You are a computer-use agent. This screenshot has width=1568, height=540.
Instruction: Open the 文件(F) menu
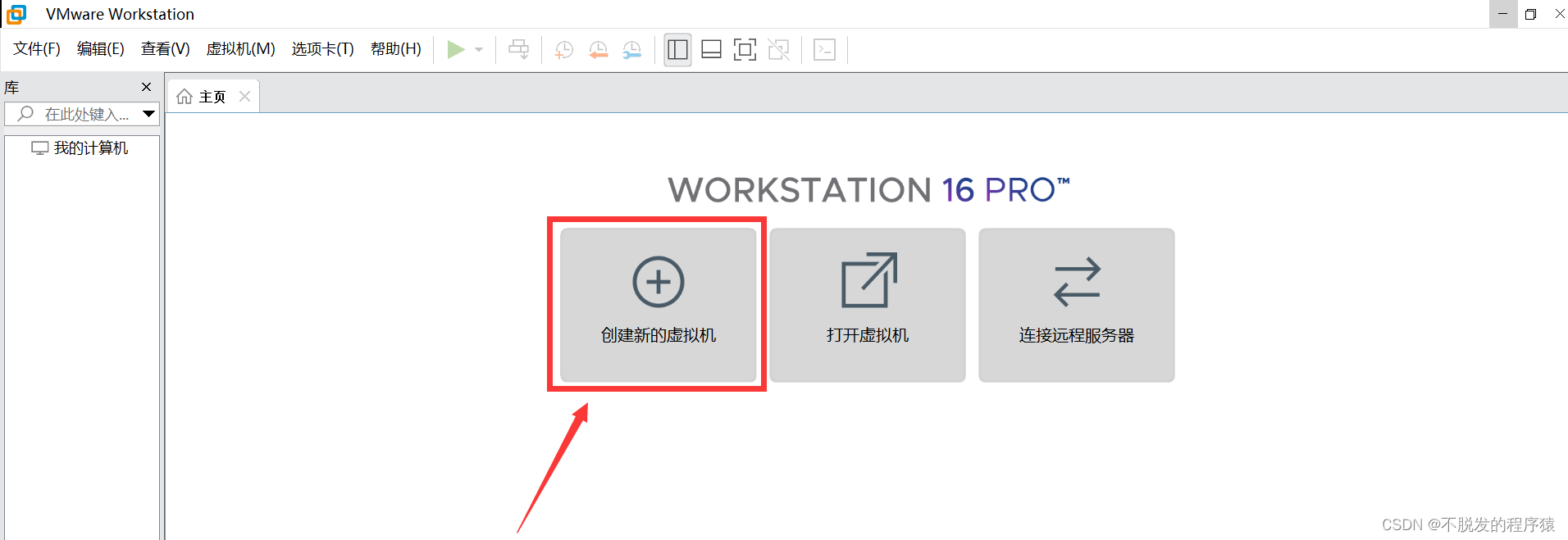[x=37, y=49]
